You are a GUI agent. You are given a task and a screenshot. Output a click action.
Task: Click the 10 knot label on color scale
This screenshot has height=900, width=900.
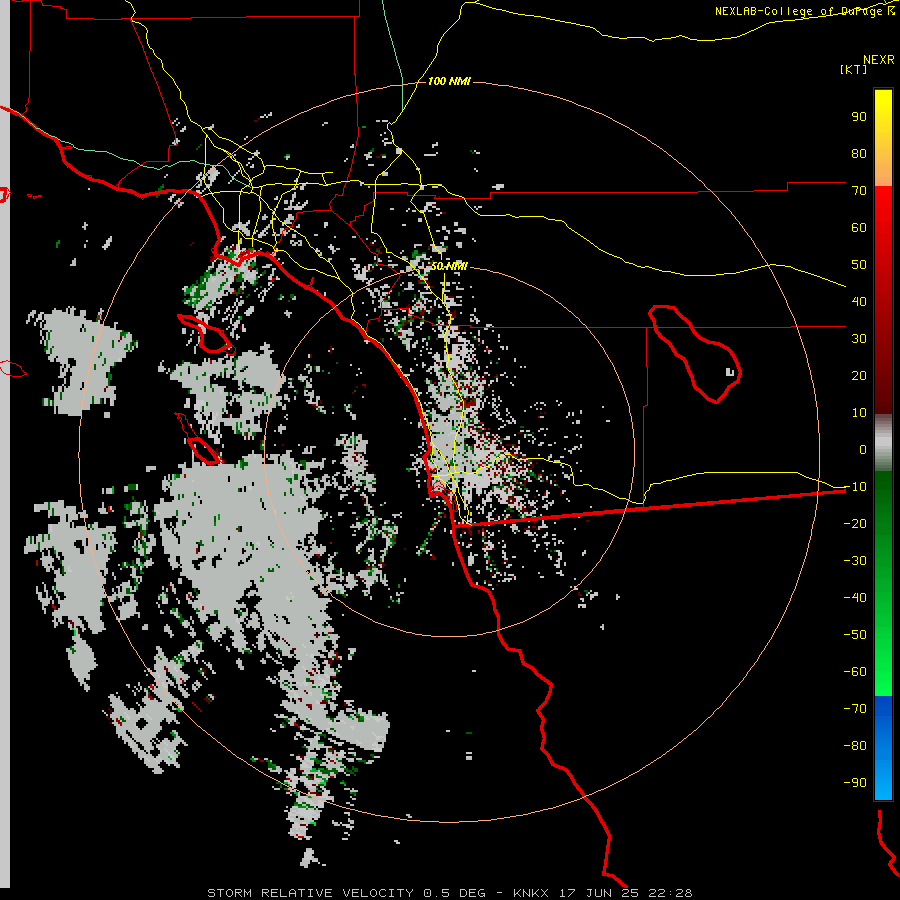(x=859, y=413)
